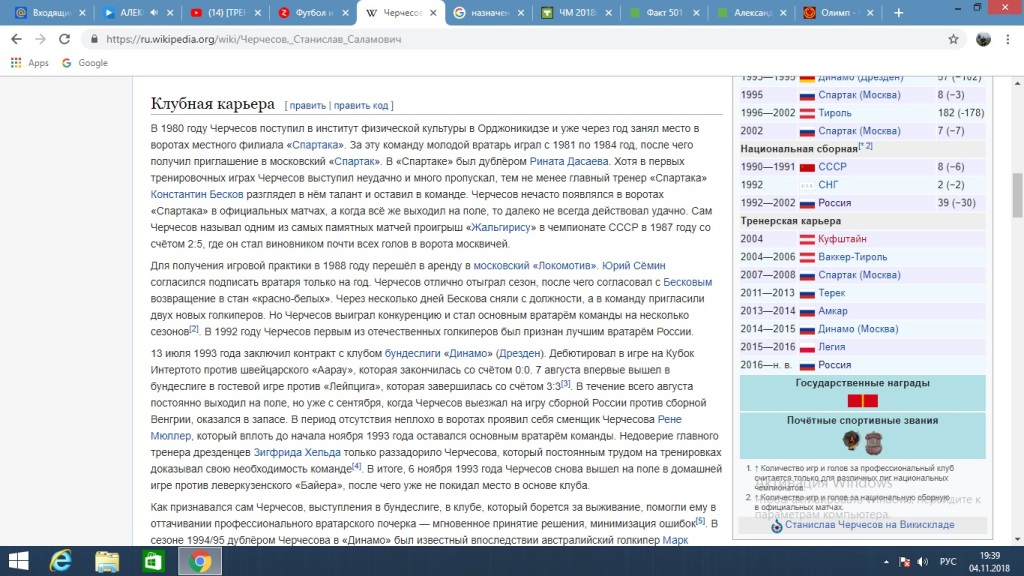Viewport: 1024px width, 576px height.
Task: Switch to the Олимп tab
Action: pyautogui.click(x=839, y=12)
